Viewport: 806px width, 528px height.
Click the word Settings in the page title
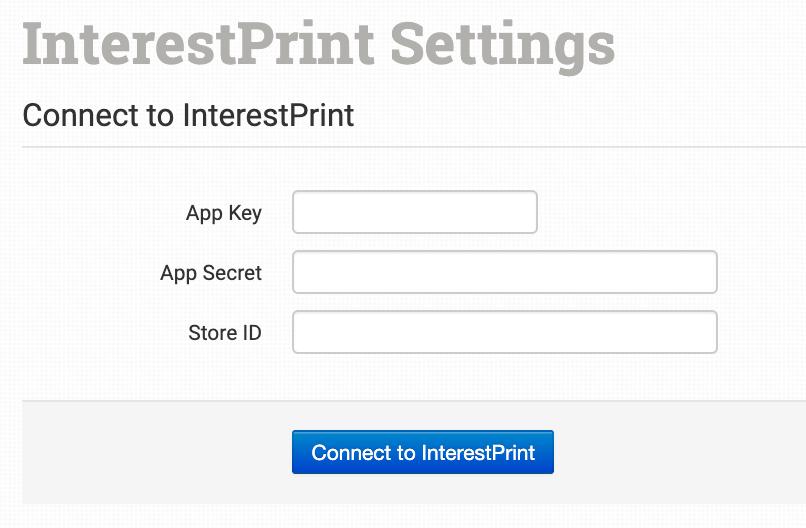pos(502,44)
